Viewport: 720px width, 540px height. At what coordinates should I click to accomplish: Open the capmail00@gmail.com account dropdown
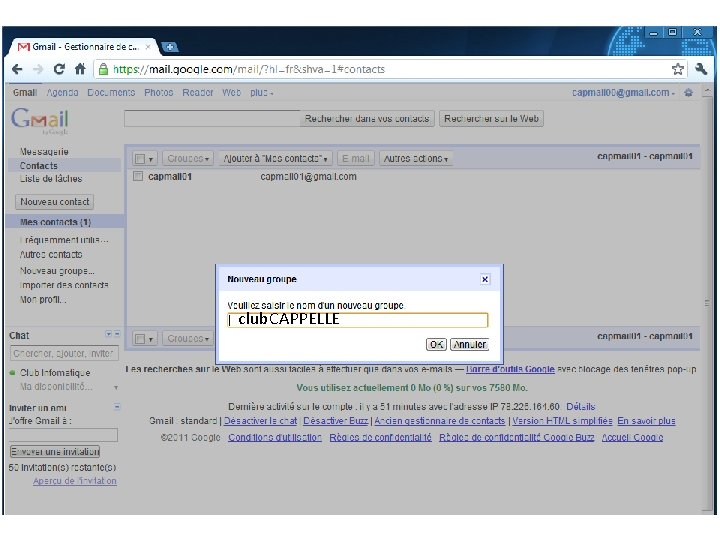pyautogui.click(x=623, y=93)
